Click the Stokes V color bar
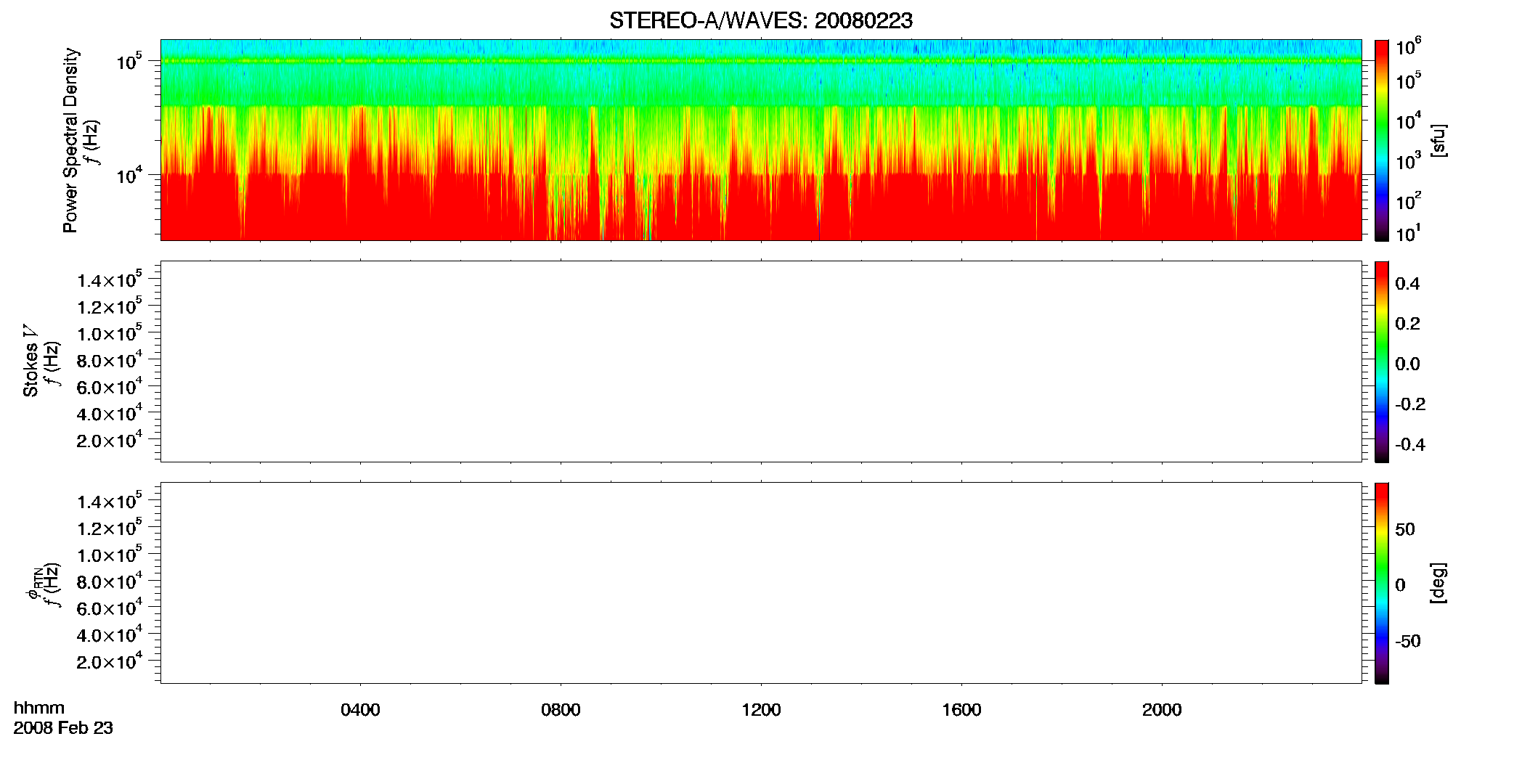 pyautogui.click(x=1382, y=362)
